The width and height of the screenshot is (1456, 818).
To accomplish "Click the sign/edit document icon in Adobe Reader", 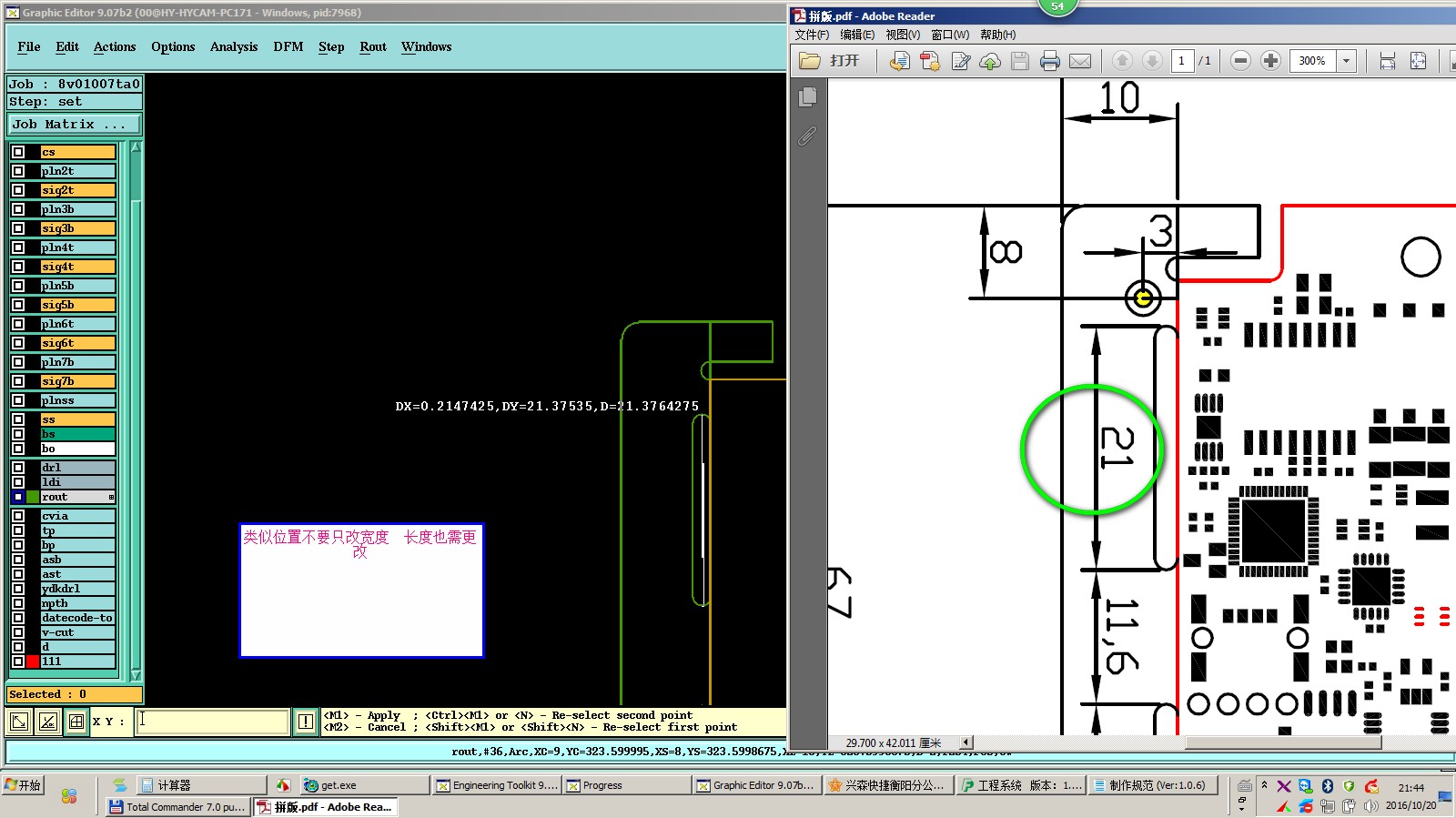I will [x=960, y=61].
